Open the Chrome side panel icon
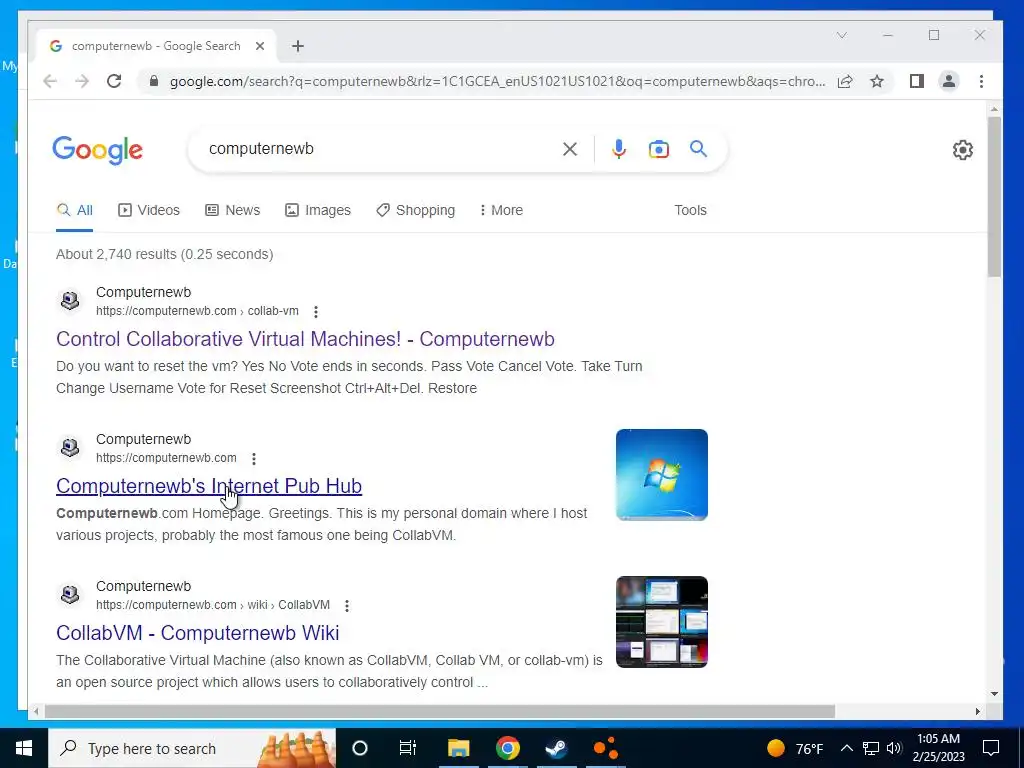Image resolution: width=1024 pixels, height=768 pixels. 917,81
